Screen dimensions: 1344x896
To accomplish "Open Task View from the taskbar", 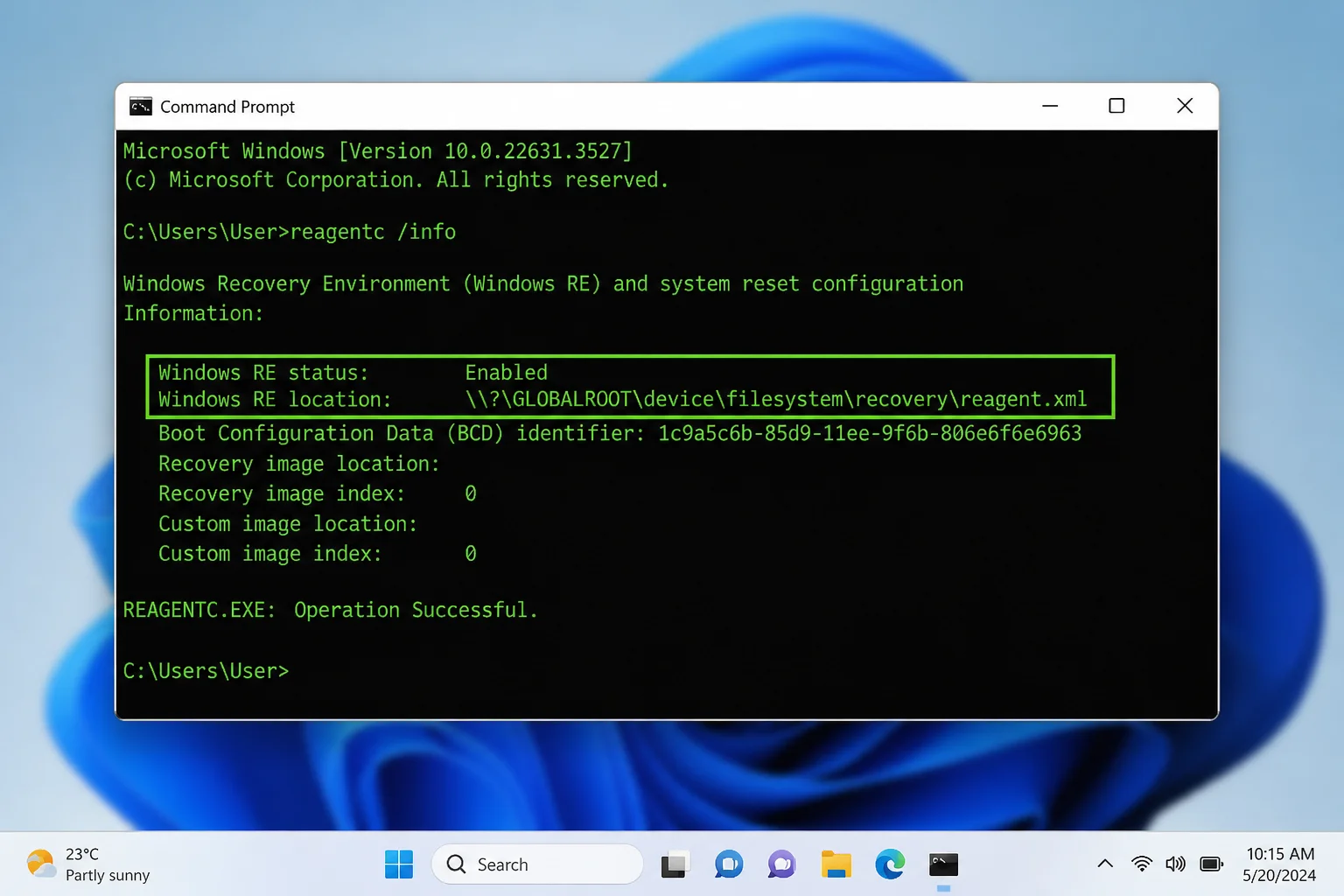I will coord(675,864).
